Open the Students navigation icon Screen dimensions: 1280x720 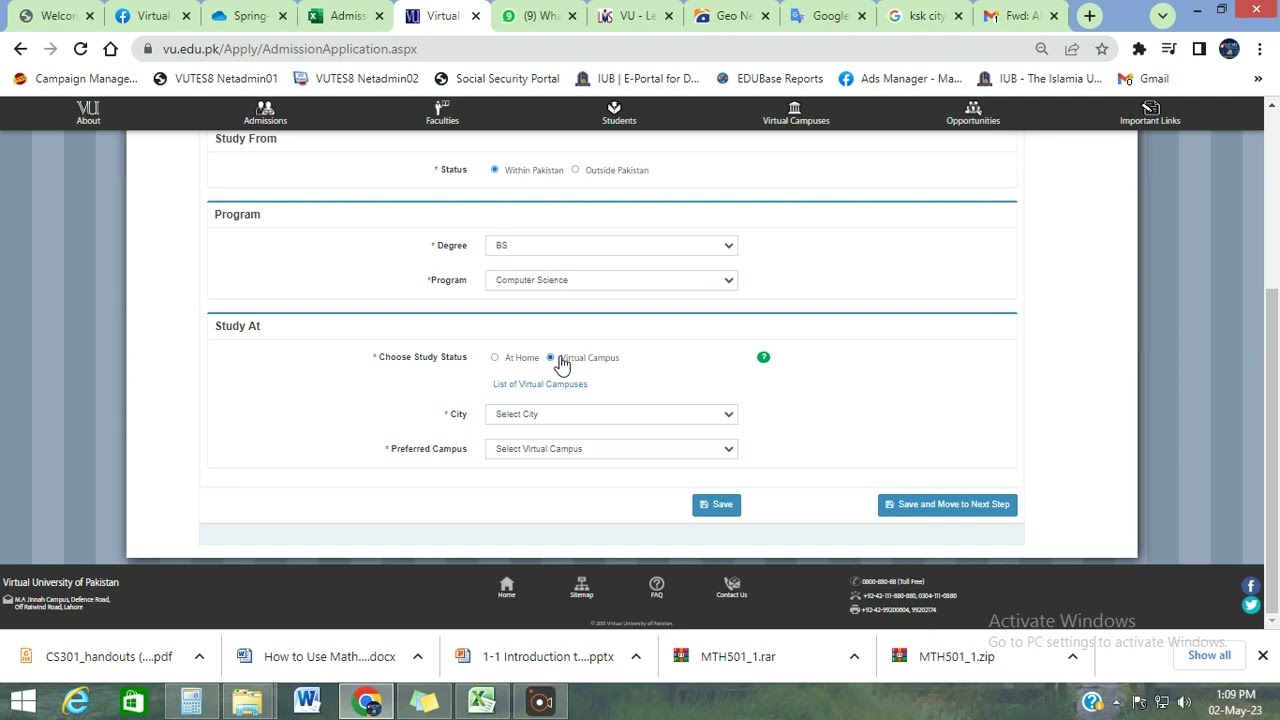[619, 113]
